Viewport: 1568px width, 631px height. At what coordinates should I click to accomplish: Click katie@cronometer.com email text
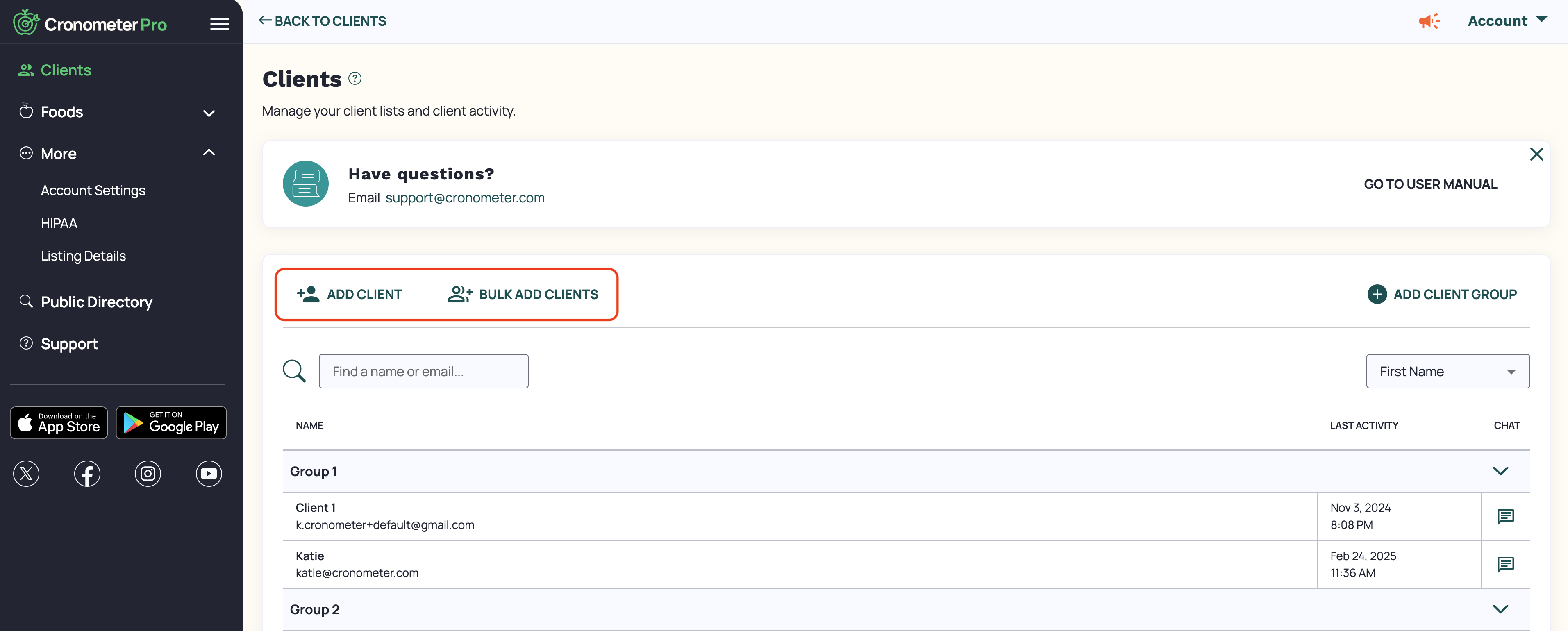click(357, 572)
